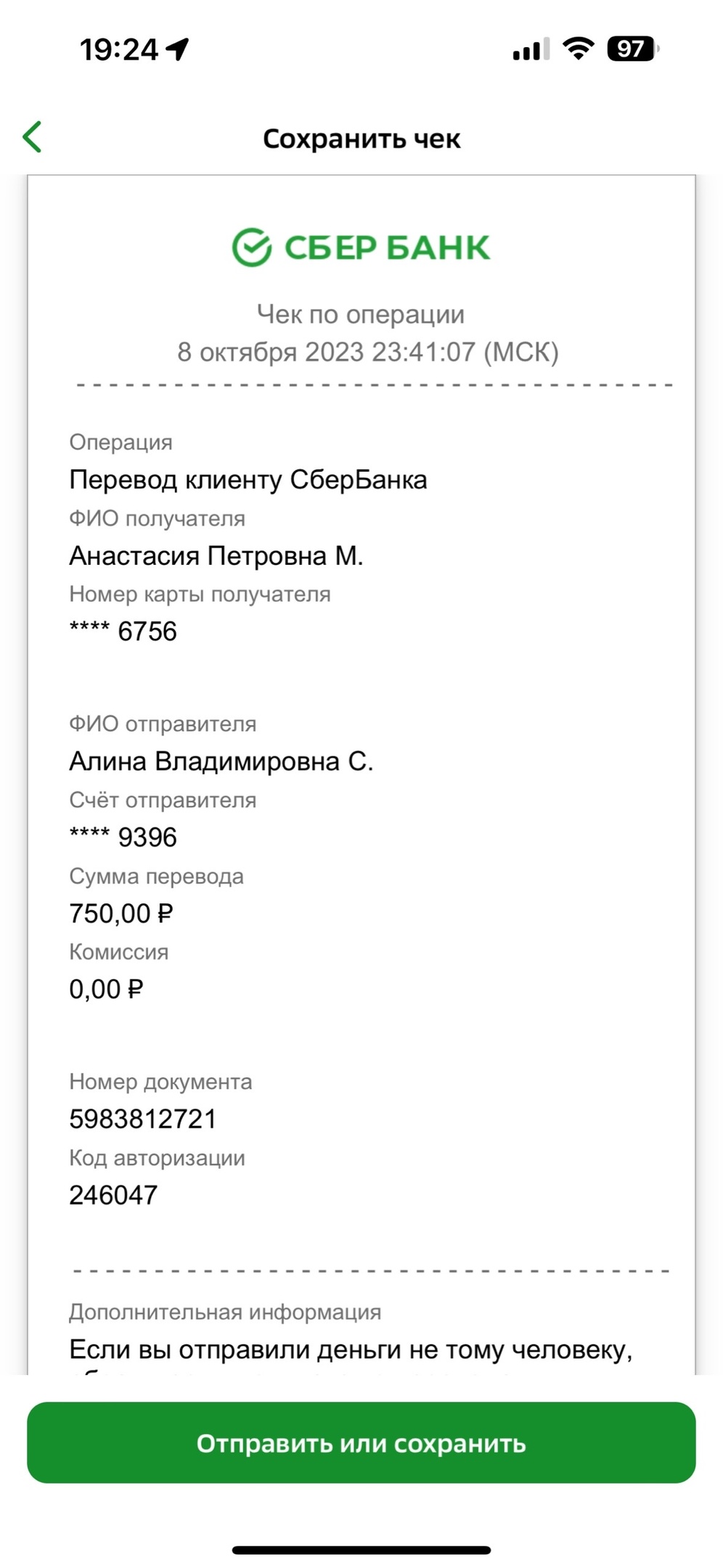Tap the recipient name Анастасия Петровна М.
Screen dimensions: 723x1568
[216, 556]
